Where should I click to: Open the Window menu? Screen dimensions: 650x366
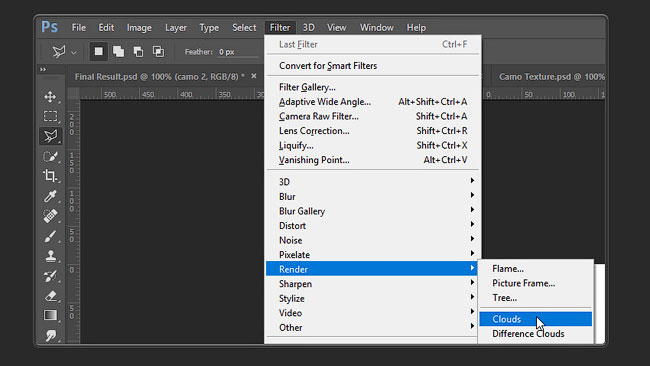coord(376,27)
